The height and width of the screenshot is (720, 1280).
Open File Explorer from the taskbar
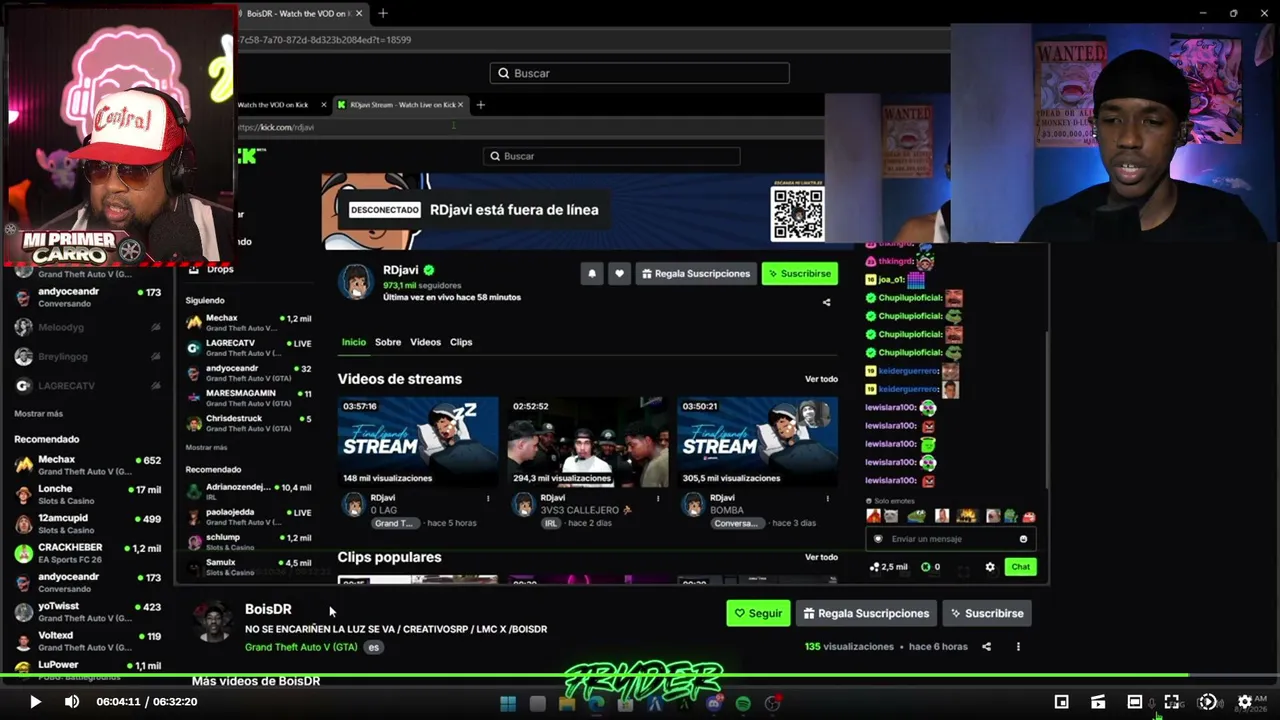[x=567, y=704]
